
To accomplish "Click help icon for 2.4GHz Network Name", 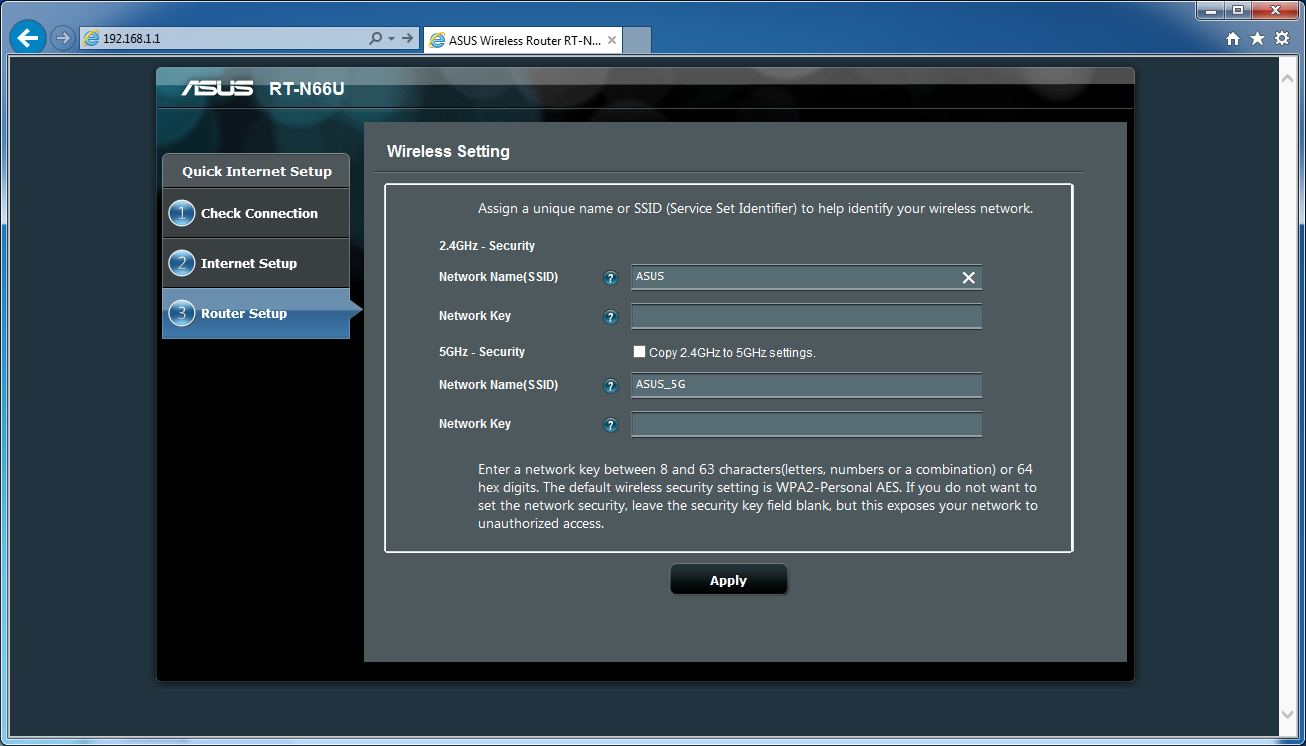I will (611, 278).
